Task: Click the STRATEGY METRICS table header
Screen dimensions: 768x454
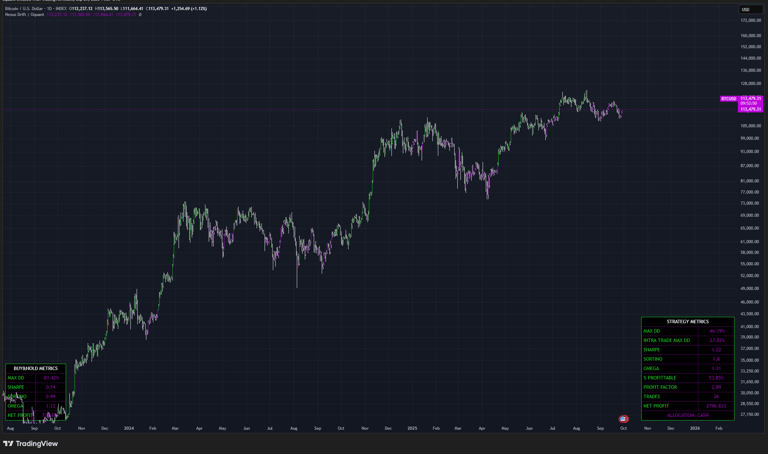Action: coord(687,321)
